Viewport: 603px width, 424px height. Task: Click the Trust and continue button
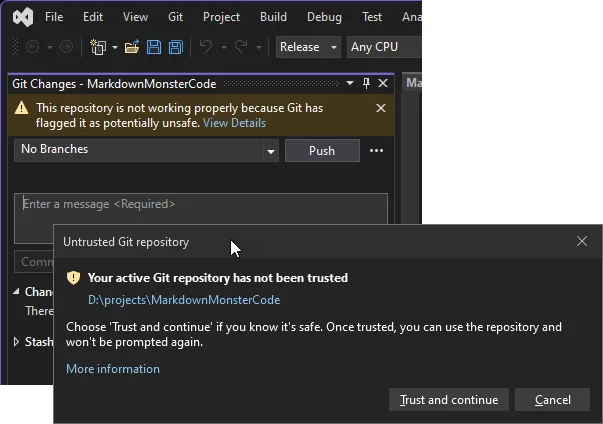click(x=449, y=400)
